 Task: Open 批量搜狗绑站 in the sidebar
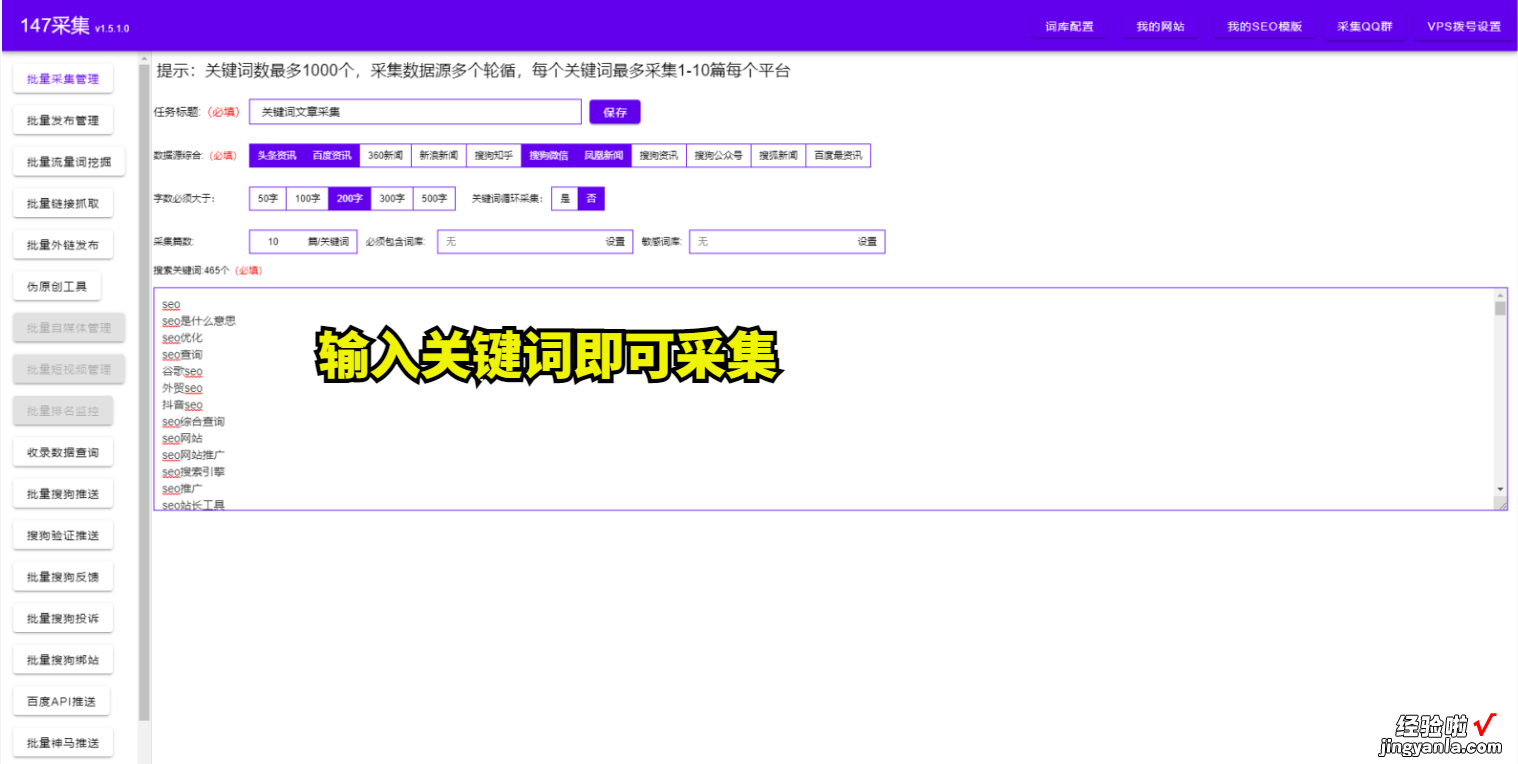coord(63,660)
